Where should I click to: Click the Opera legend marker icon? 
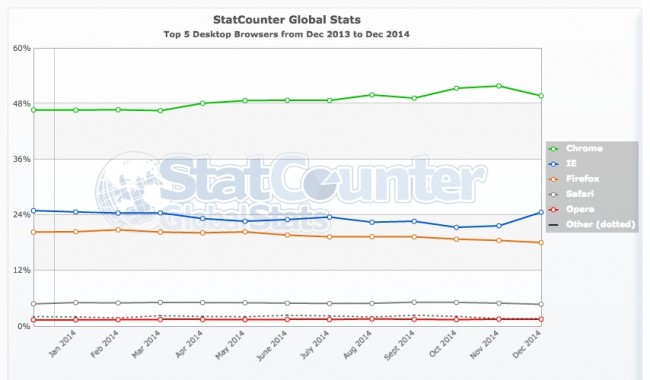tap(553, 209)
